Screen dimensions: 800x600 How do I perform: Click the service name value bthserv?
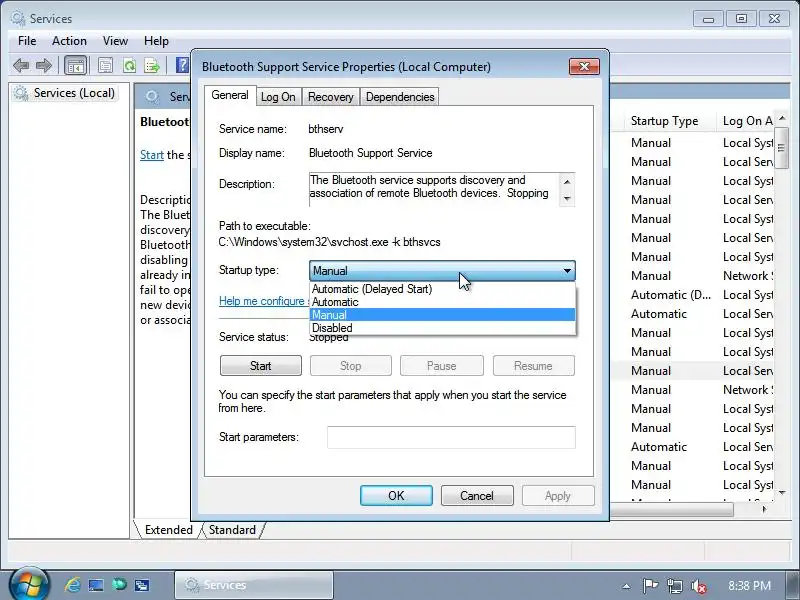click(x=326, y=129)
